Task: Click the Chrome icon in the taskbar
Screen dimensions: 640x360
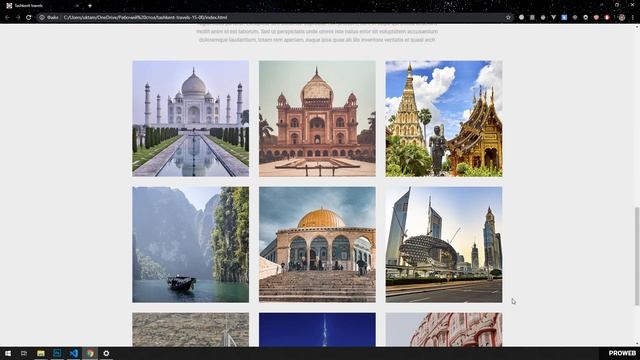Action: point(90,353)
